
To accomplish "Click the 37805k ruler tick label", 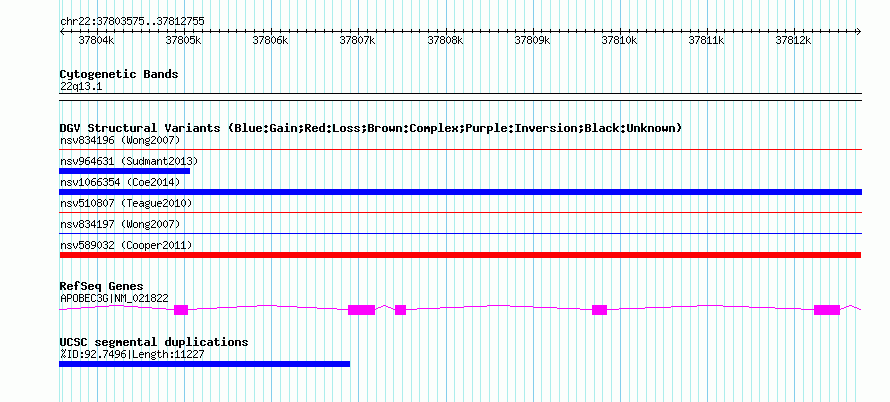I will (184, 40).
